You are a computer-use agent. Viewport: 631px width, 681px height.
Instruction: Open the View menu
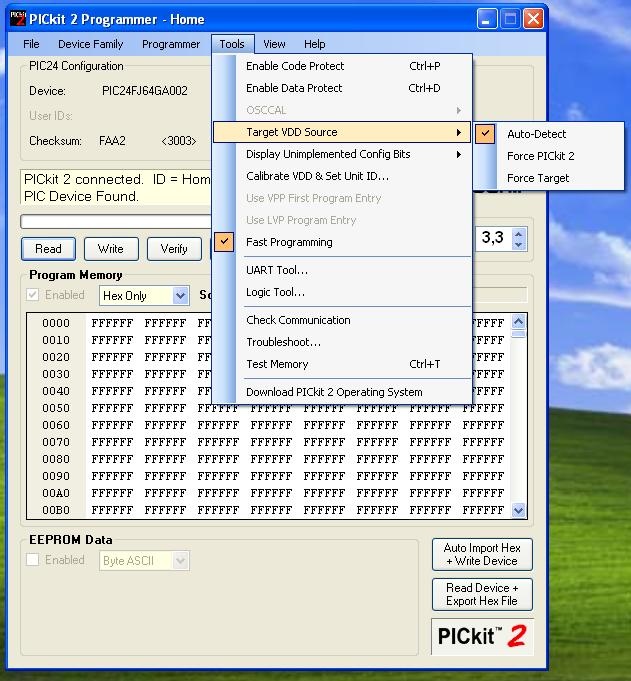pyautogui.click(x=274, y=44)
